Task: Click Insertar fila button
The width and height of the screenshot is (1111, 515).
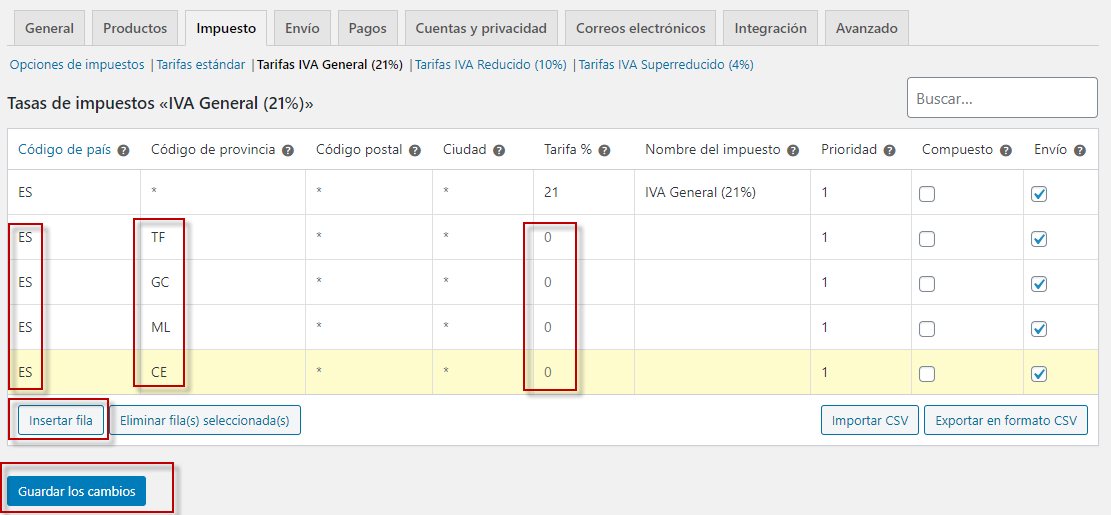Action: click(x=61, y=420)
